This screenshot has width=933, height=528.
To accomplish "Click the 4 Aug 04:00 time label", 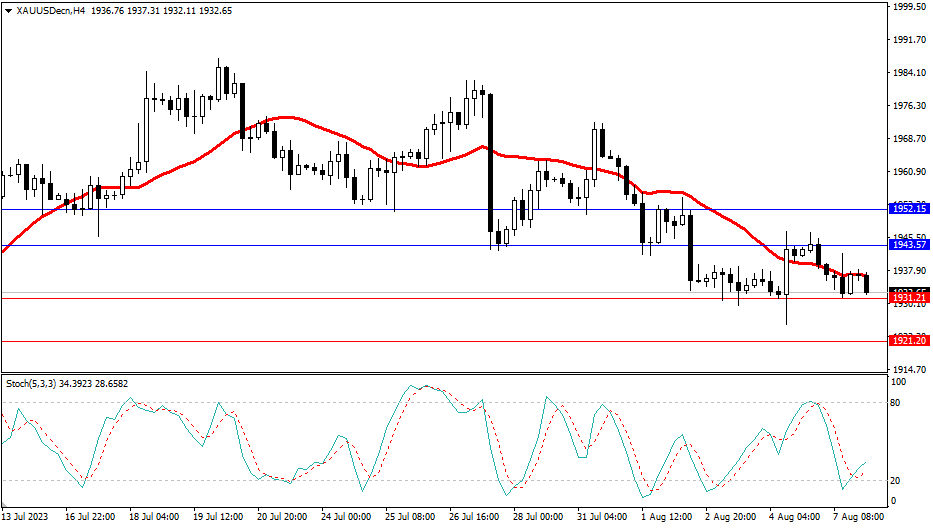I will pos(795,517).
